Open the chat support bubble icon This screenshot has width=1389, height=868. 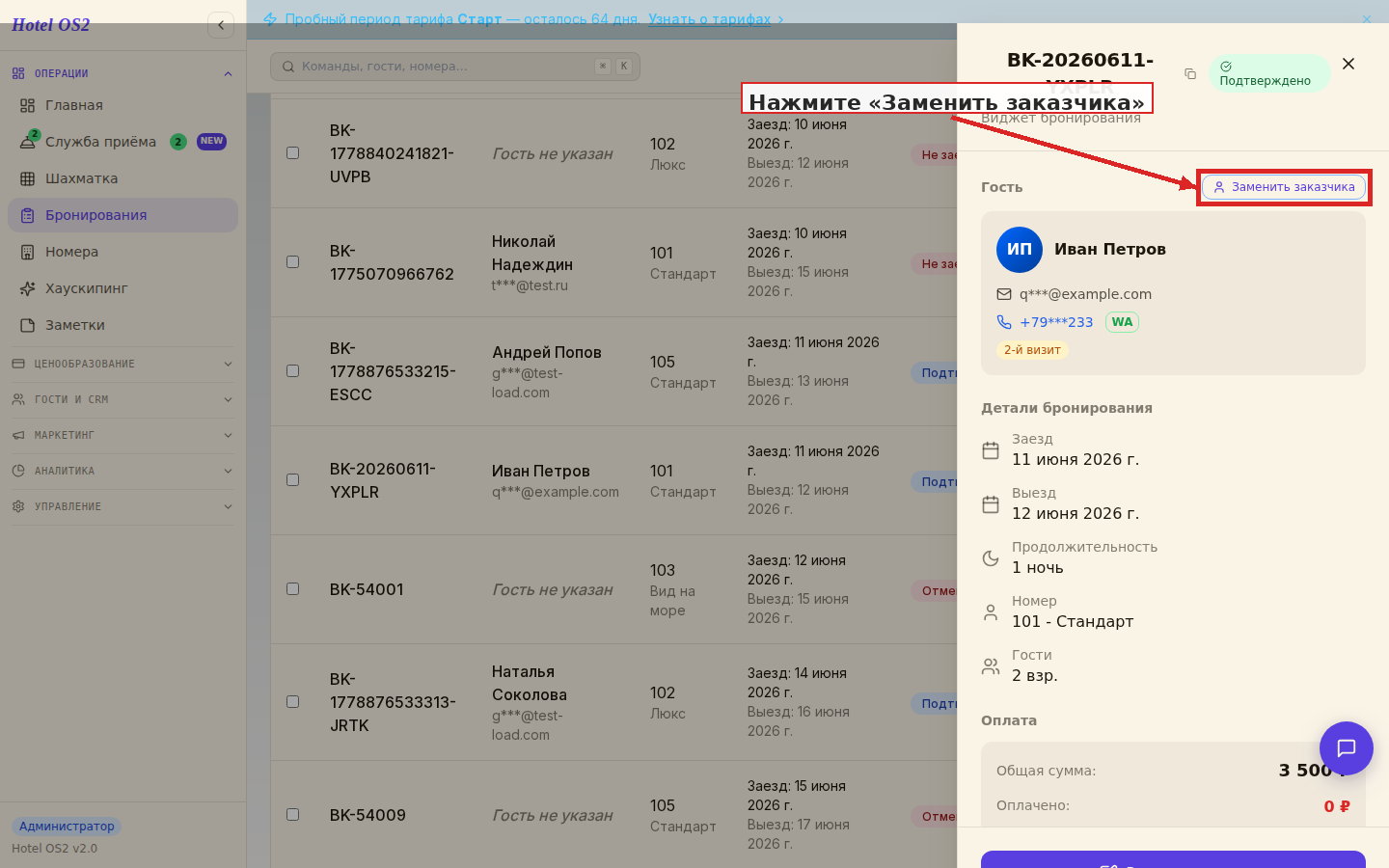click(1347, 748)
